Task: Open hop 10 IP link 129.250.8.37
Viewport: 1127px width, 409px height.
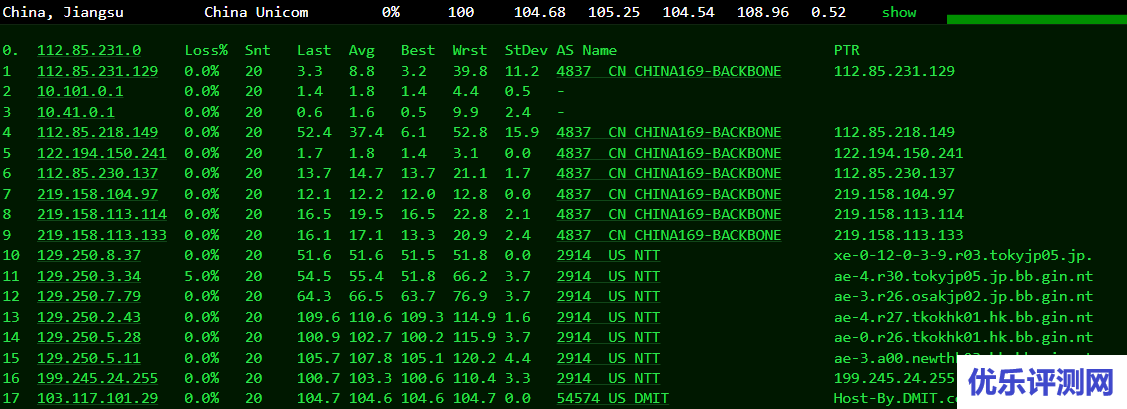Action: click(x=89, y=255)
